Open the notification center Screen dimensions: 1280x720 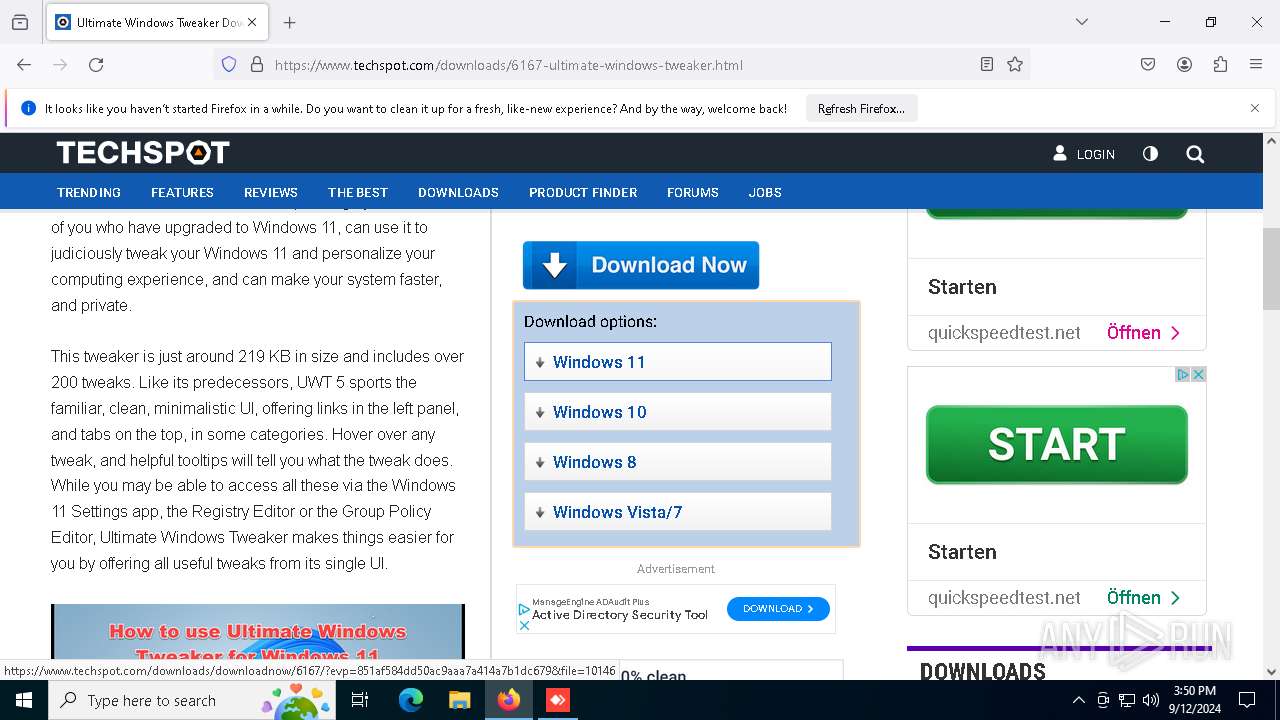1247,700
